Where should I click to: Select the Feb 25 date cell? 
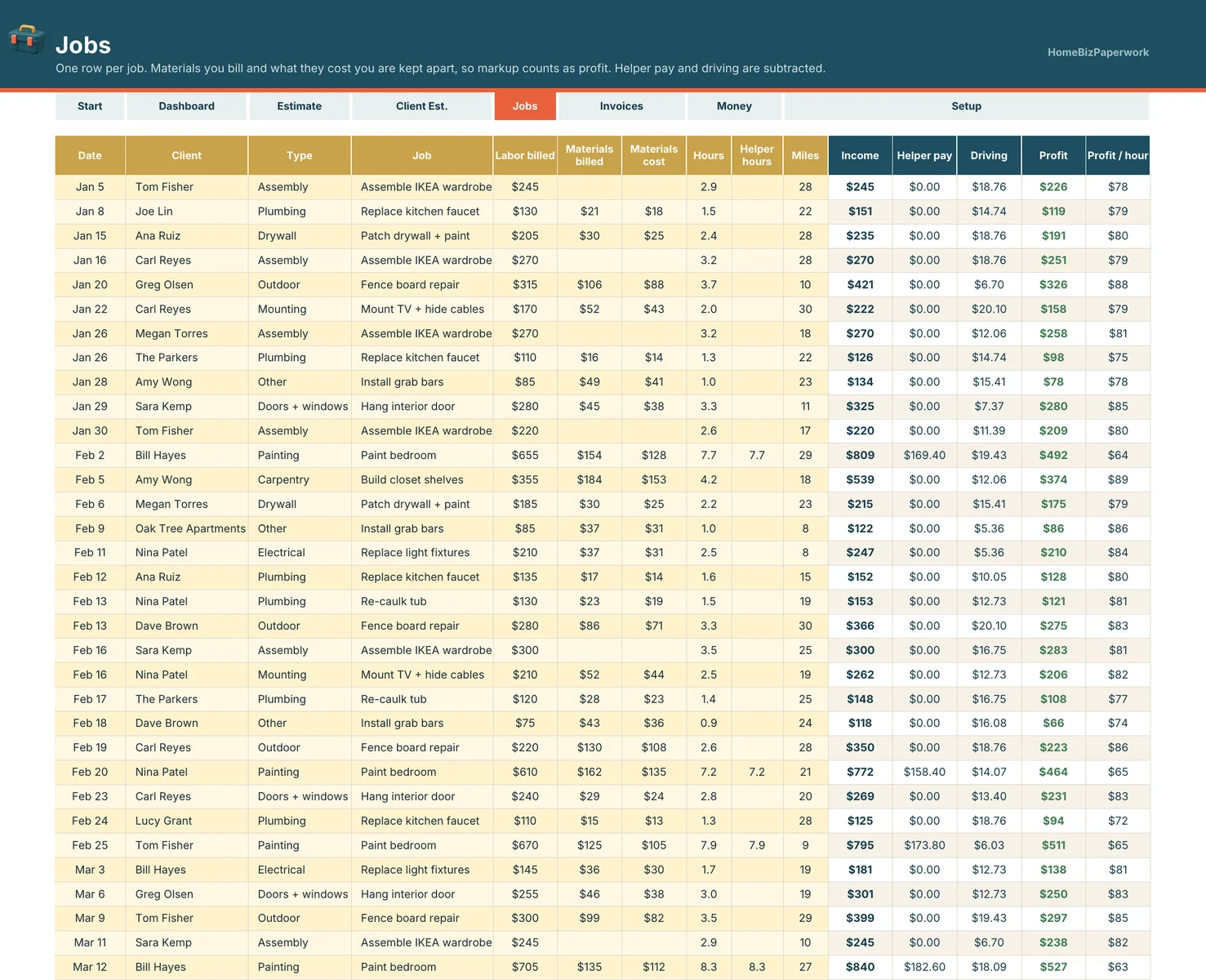tap(90, 845)
